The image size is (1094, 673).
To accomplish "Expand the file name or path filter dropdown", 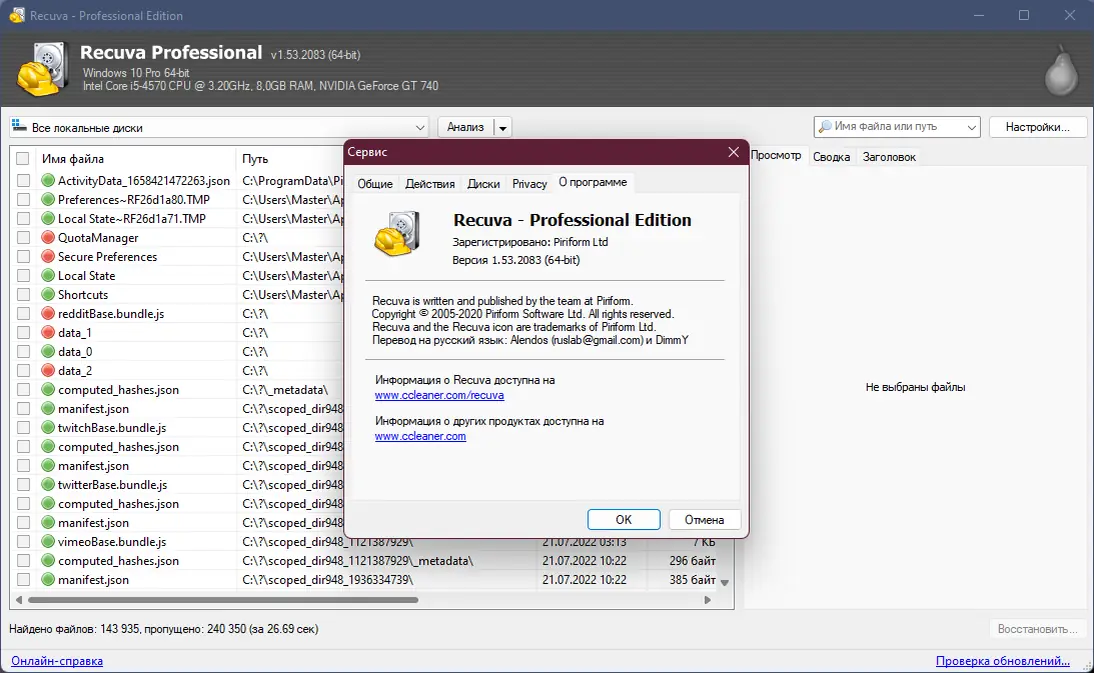I will 971,127.
